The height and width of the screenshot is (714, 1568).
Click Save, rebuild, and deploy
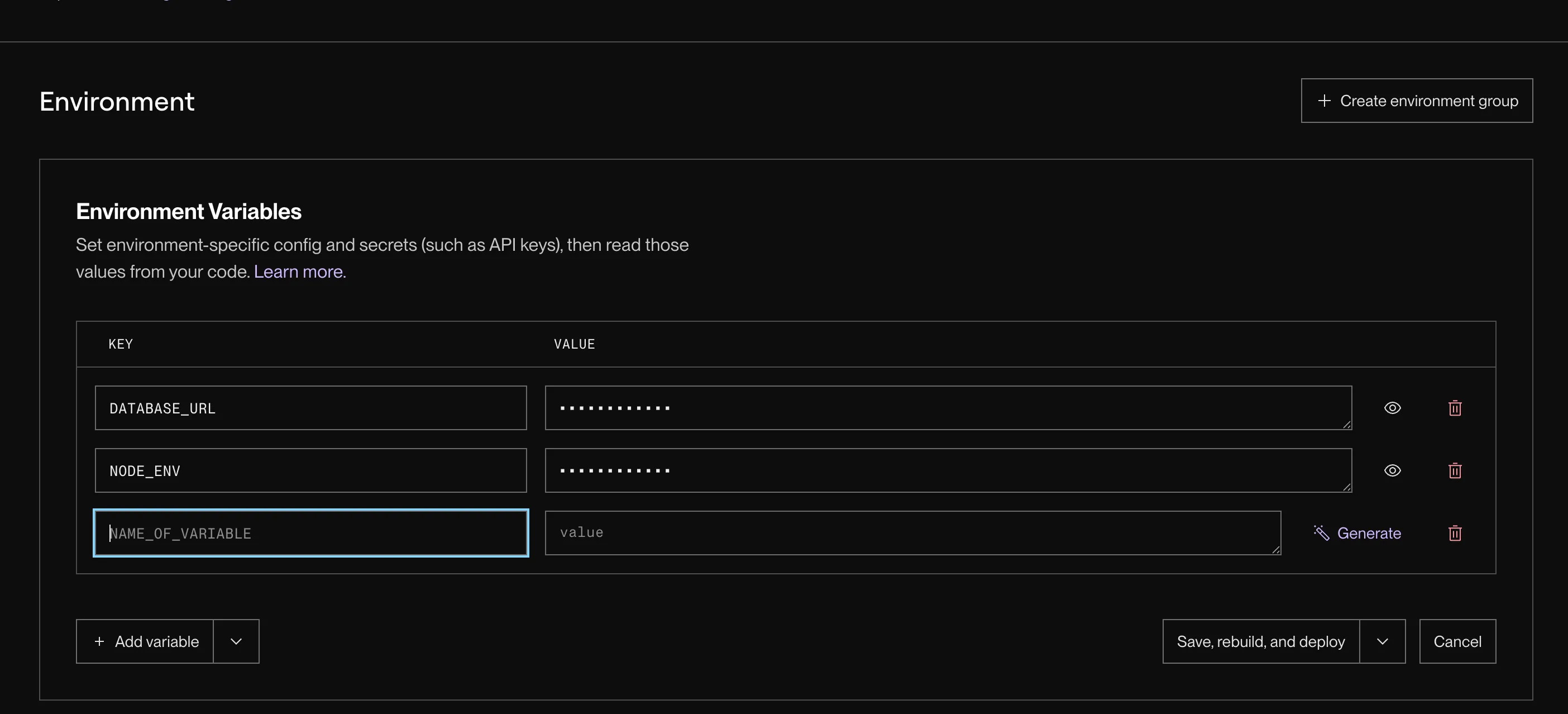(x=1261, y=641)
